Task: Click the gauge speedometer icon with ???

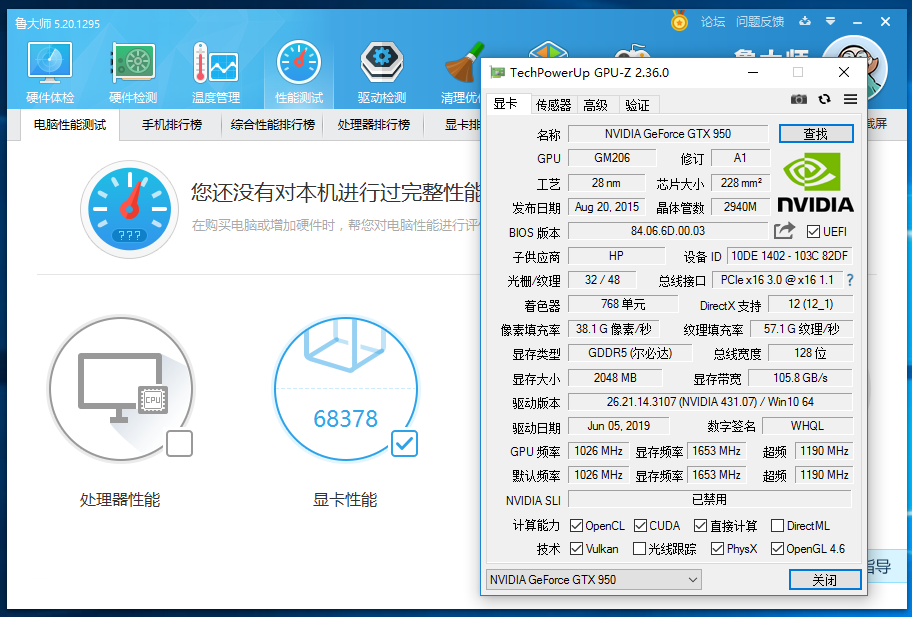Action: pyautogui.click(x=129, y=209)
